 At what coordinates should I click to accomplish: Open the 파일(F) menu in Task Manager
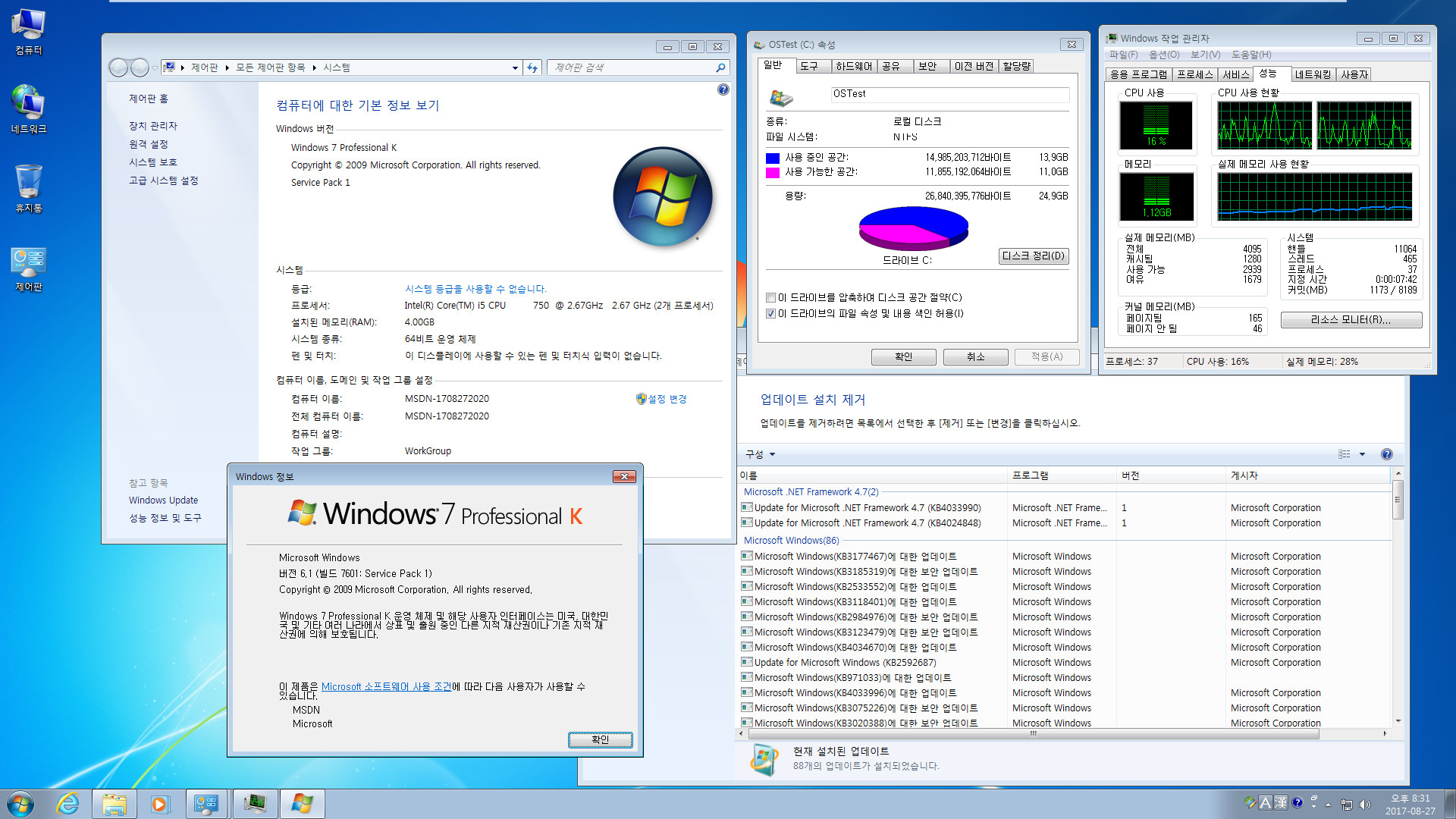coord(1123,55)
